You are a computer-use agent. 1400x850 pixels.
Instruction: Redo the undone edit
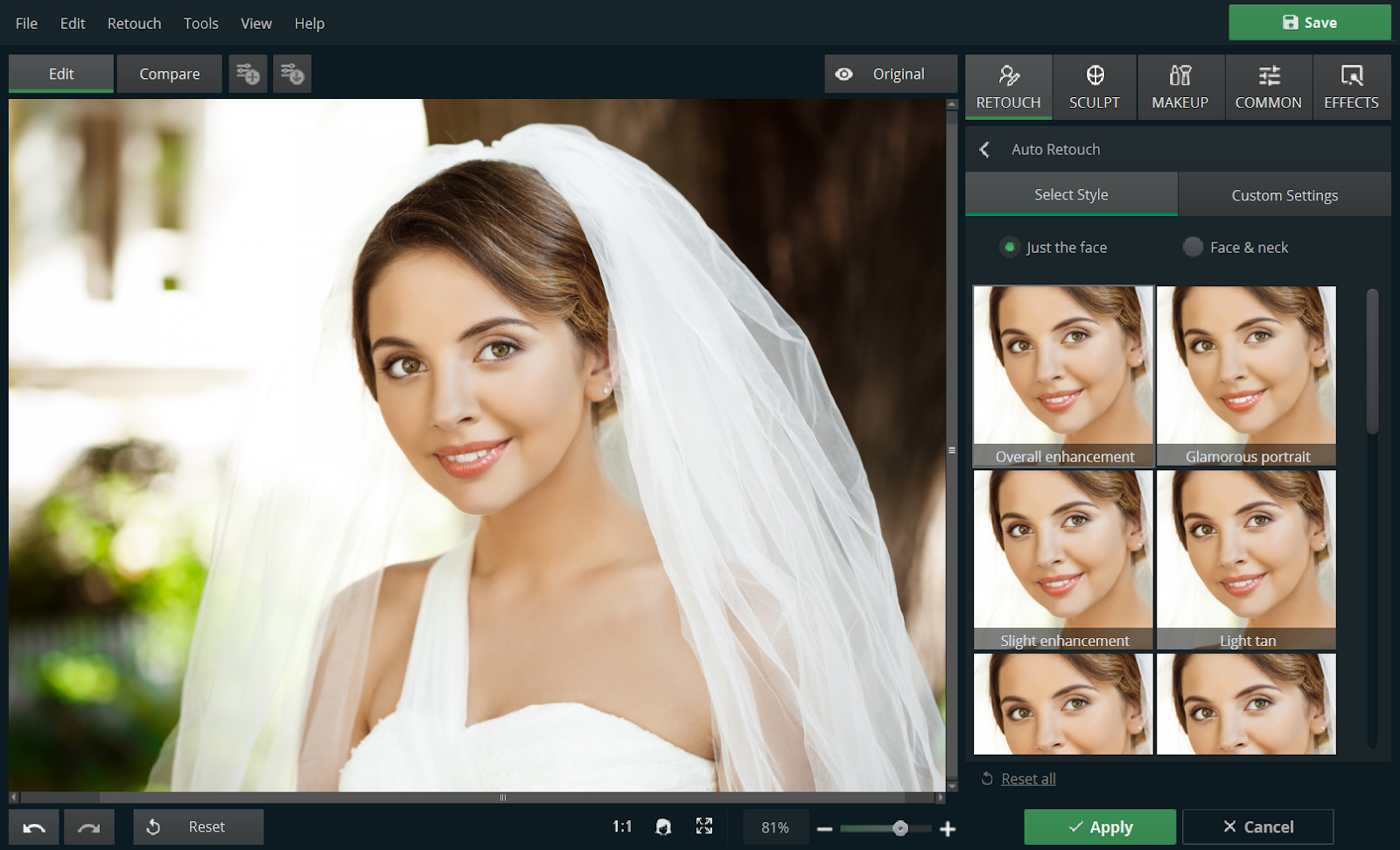coord(88,826)
